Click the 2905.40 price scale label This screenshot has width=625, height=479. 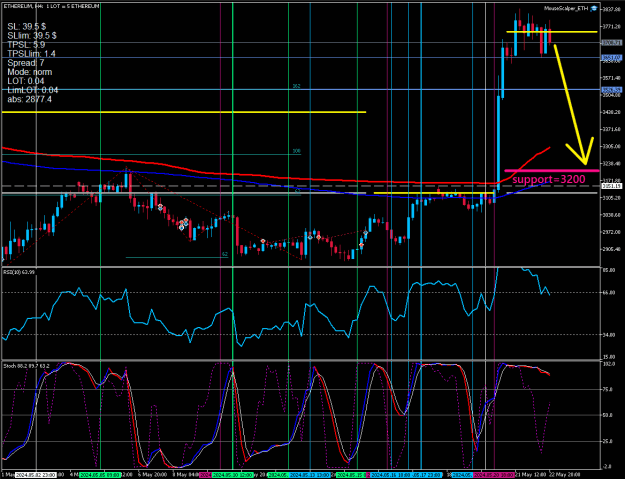point(611,249)
